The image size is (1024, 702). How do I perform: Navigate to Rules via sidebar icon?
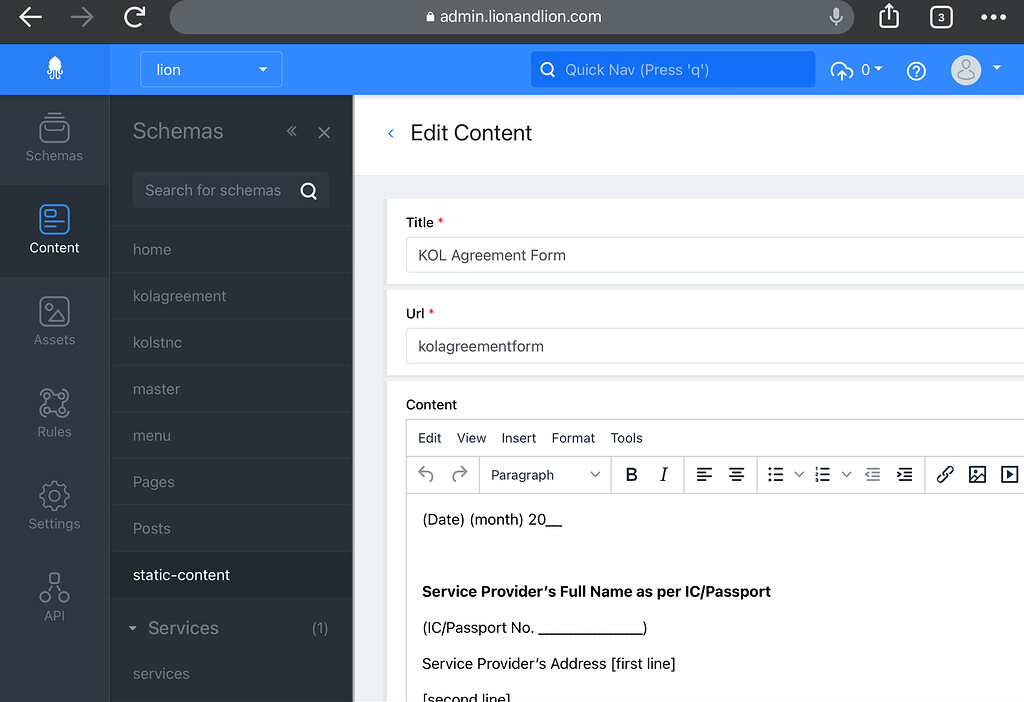[54, 410]
